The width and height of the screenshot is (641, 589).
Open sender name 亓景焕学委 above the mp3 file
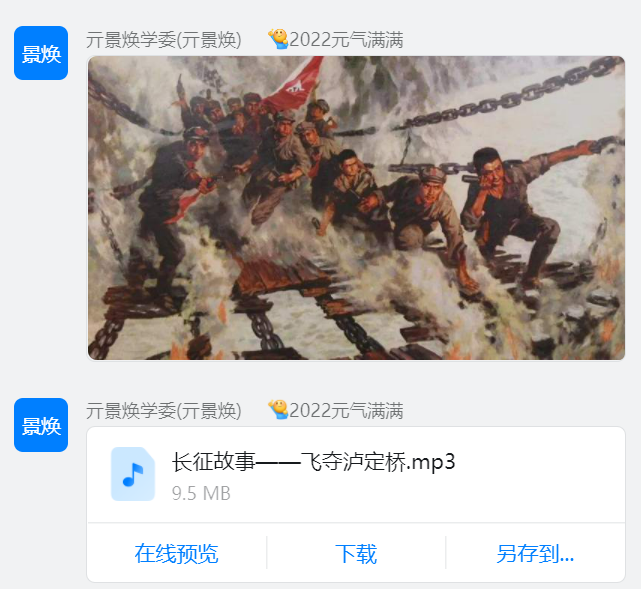pyautogui.click(x=164, y=411)
